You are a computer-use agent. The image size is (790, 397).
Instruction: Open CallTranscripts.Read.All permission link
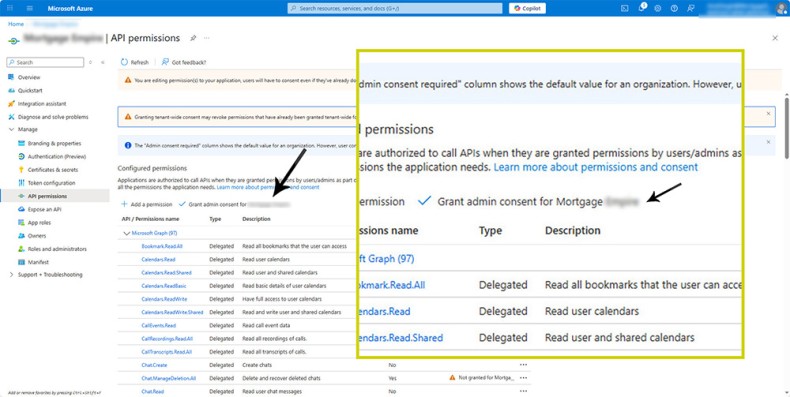(167, 352)
